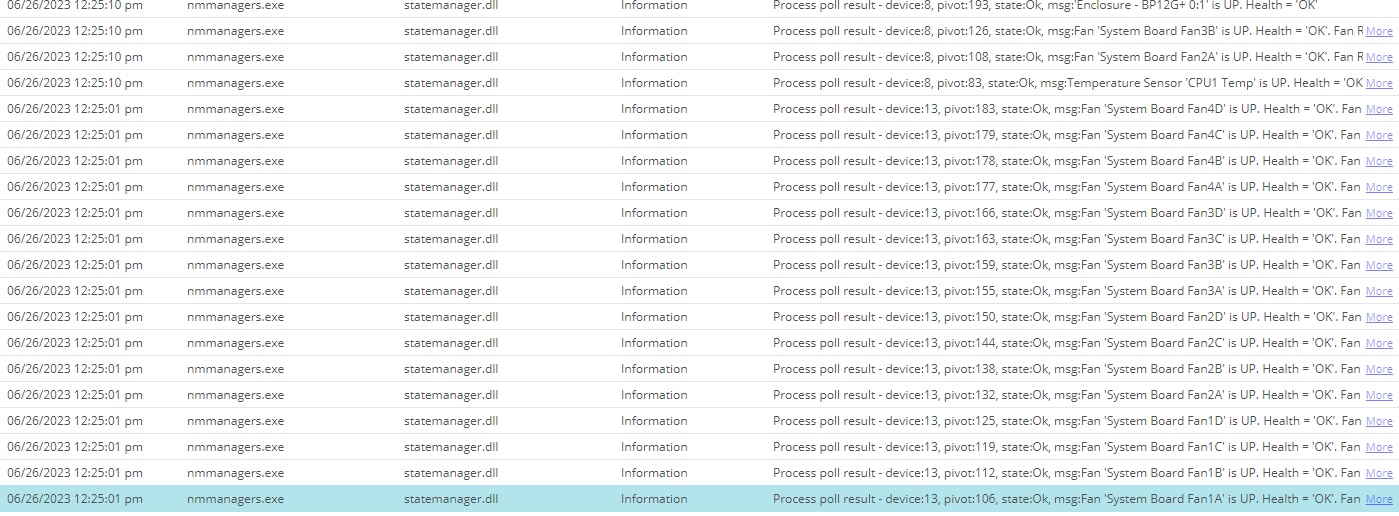The height and width of the screenshot is (516, 1399).
Task: Select the Fan4C poll result message
Action: [1068, 135]
